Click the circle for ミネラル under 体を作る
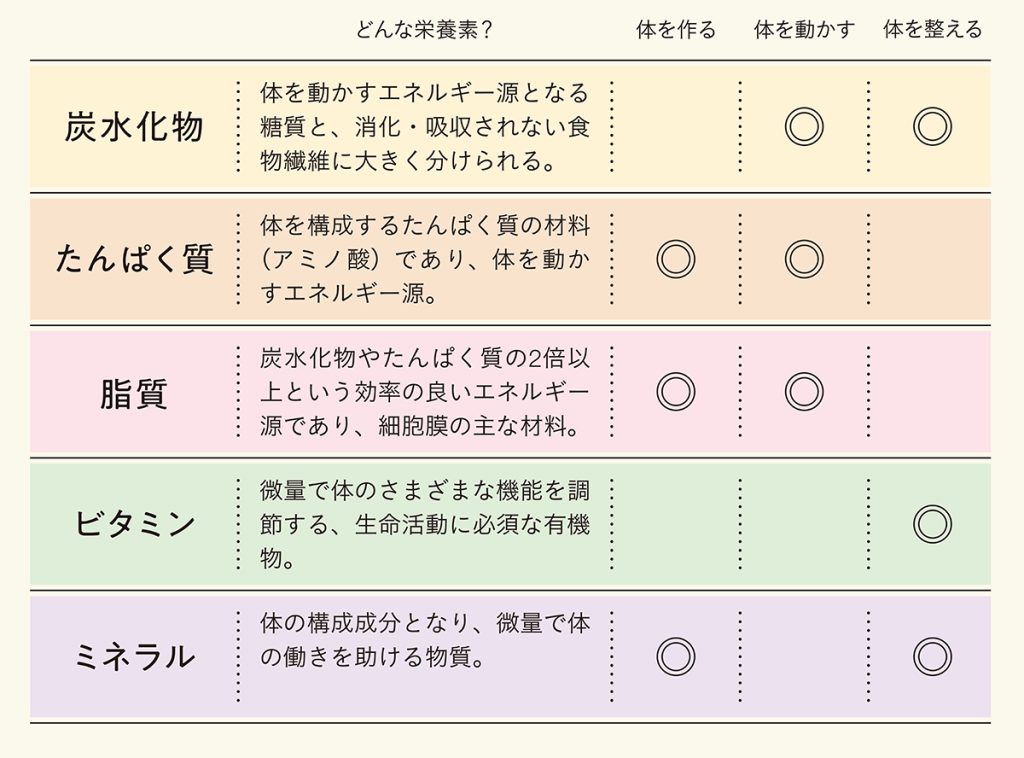1024x758 pixels. [675, 657]
